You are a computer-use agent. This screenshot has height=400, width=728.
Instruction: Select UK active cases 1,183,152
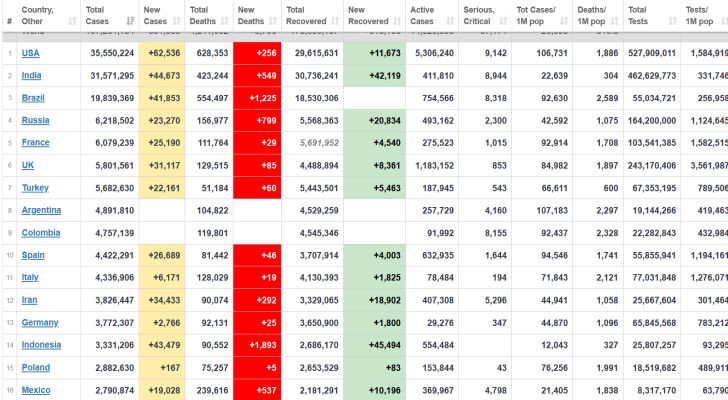click(x=434, y=165)
